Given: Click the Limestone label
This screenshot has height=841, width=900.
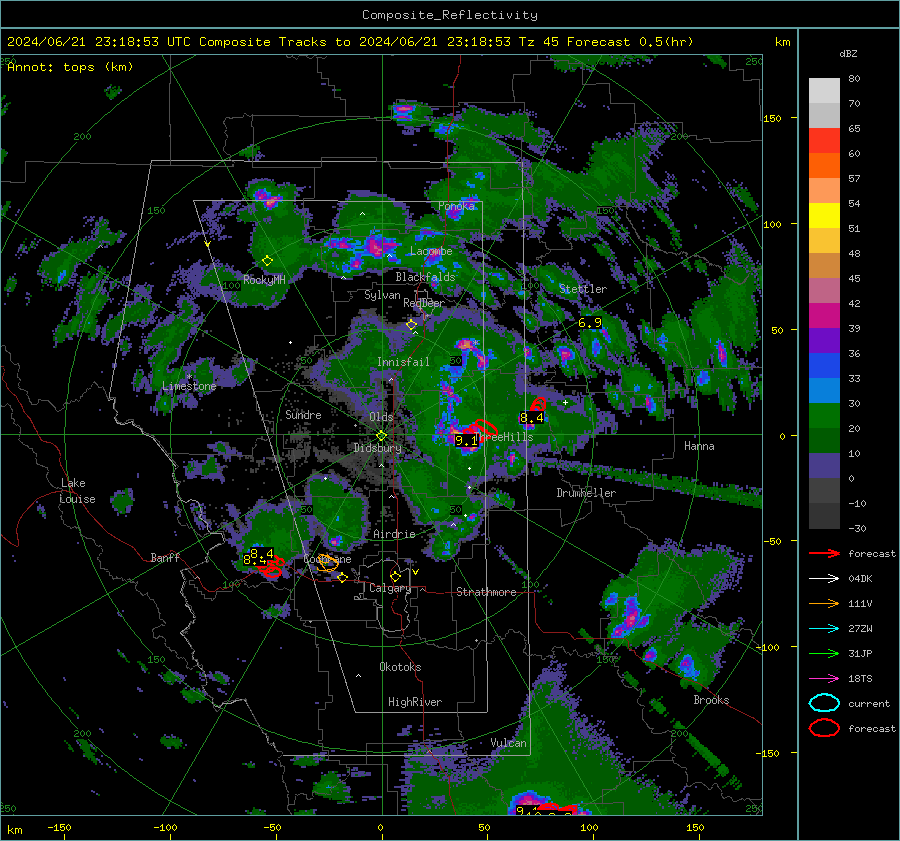Looking at the screenshot, I should [189, 386].
